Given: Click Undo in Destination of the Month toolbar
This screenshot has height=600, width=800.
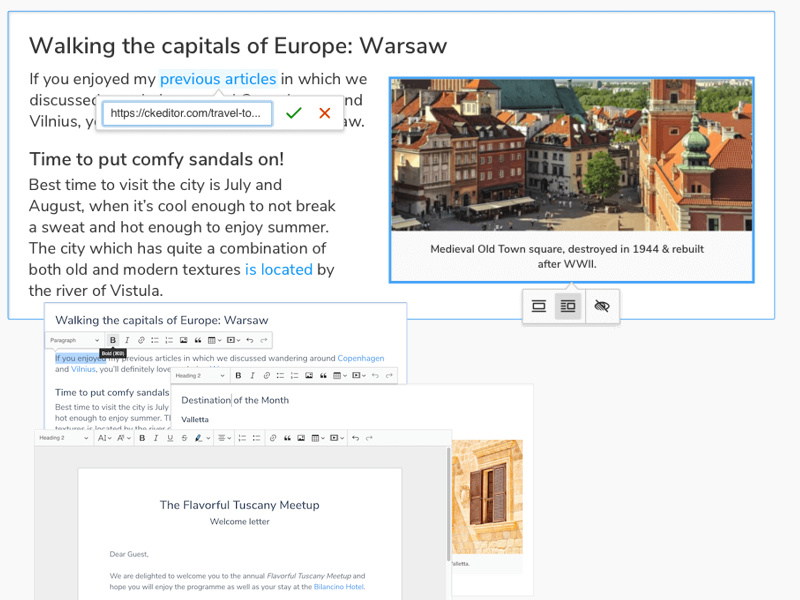Looking at the screenshot, I should (376, 376).
